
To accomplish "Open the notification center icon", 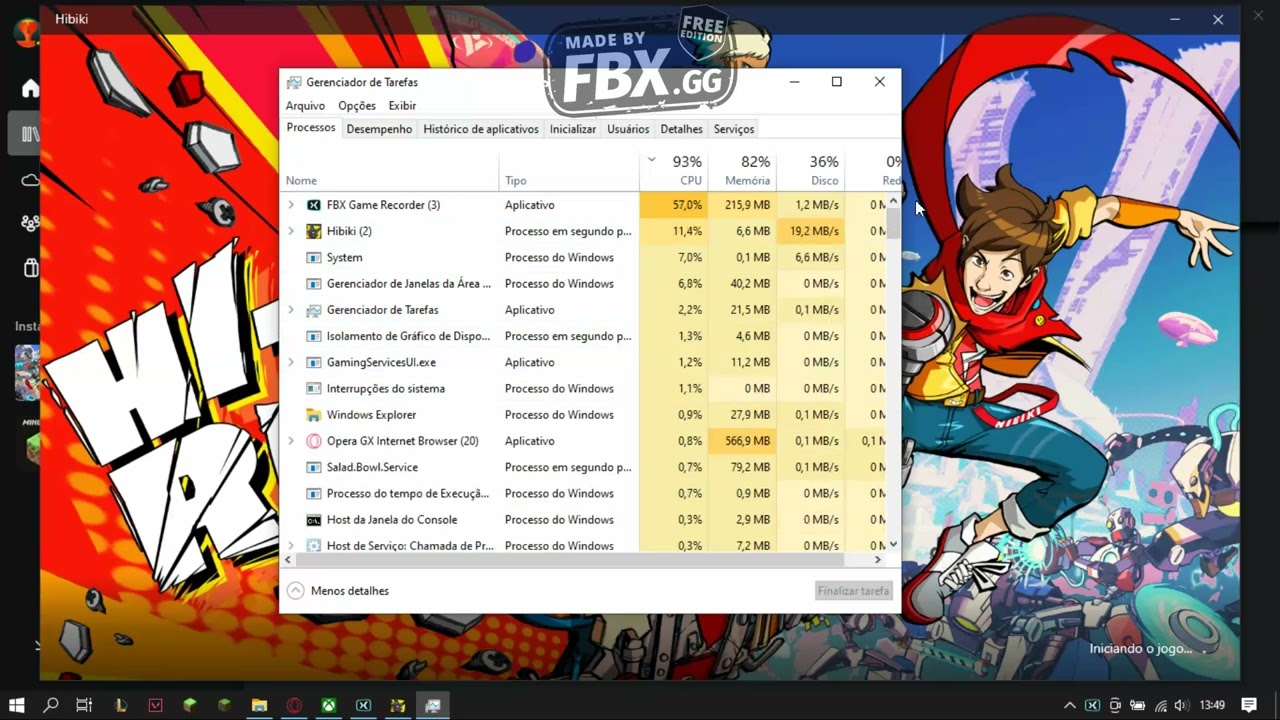I will tap(1249, 705).
